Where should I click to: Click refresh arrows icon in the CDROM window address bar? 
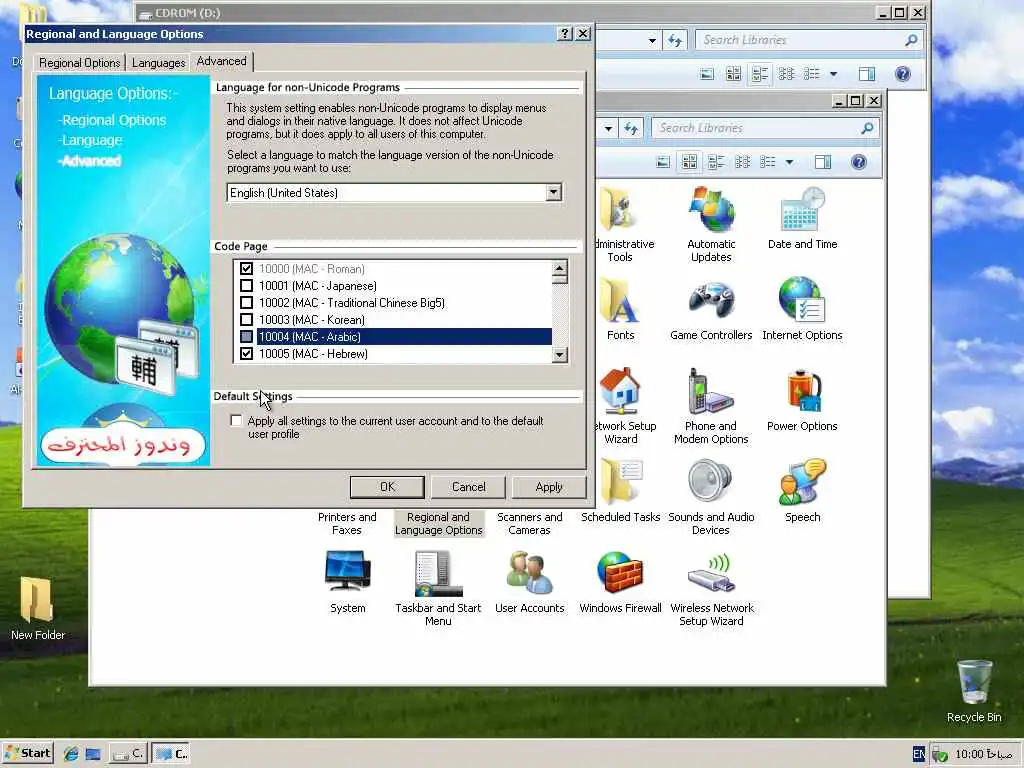click(675, 40)
